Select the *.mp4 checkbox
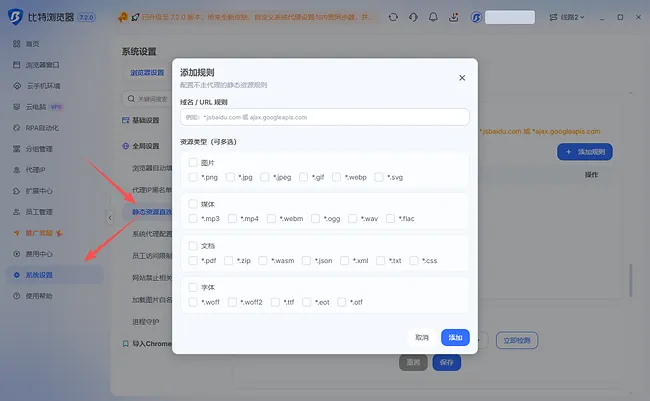Screen dimensions: 650x401 [x=232, y=219]
